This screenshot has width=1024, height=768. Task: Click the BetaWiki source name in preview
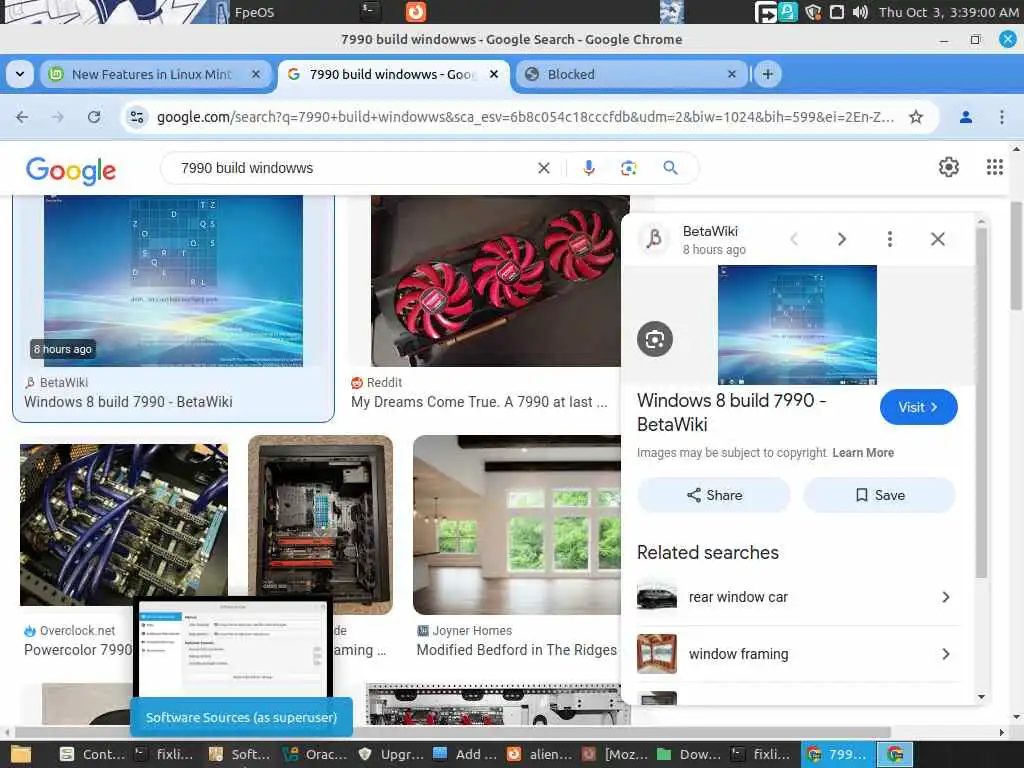click(710, 231)
